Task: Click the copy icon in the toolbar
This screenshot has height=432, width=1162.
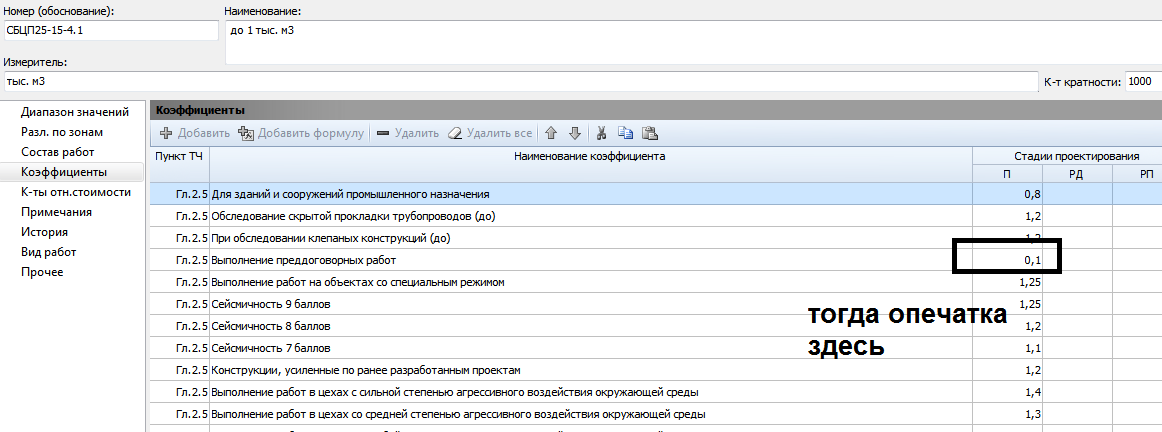Action: [x=626, y=133]
